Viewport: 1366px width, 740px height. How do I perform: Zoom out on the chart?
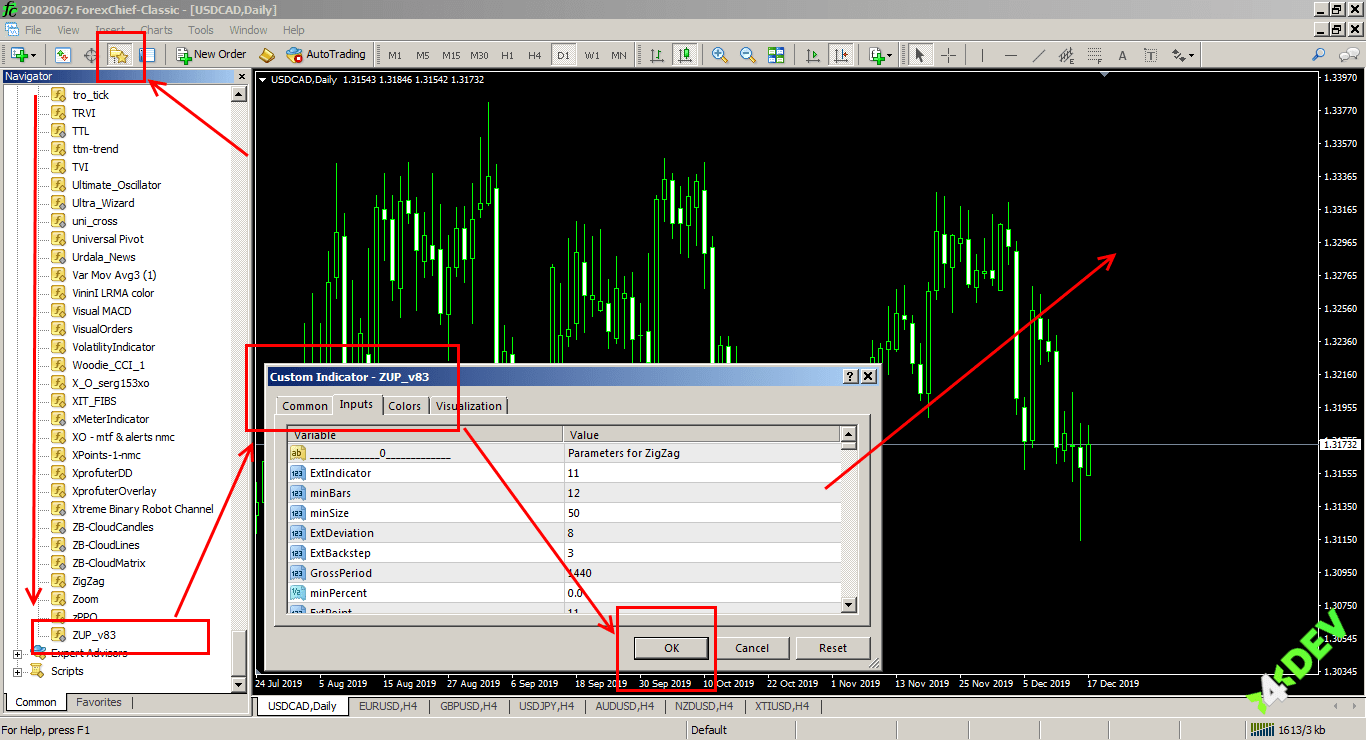[748, 55]
